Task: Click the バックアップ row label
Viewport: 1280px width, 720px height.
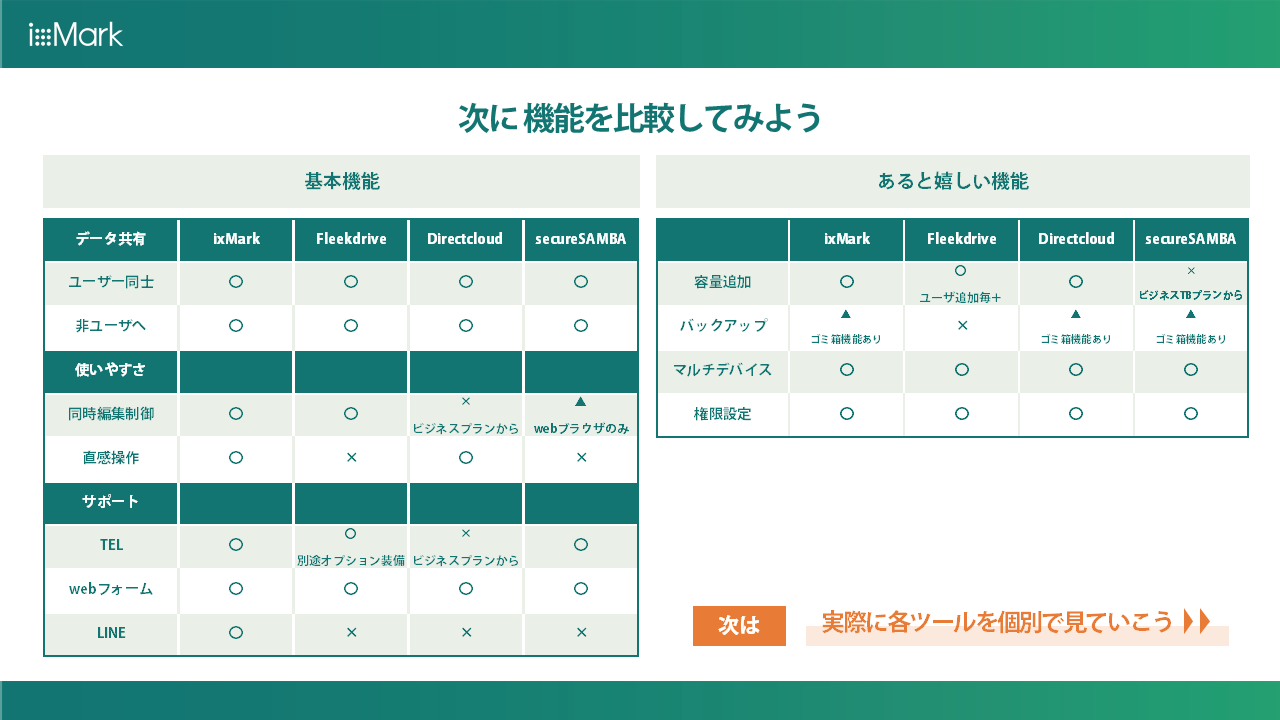Action: [x=723, y=326]
